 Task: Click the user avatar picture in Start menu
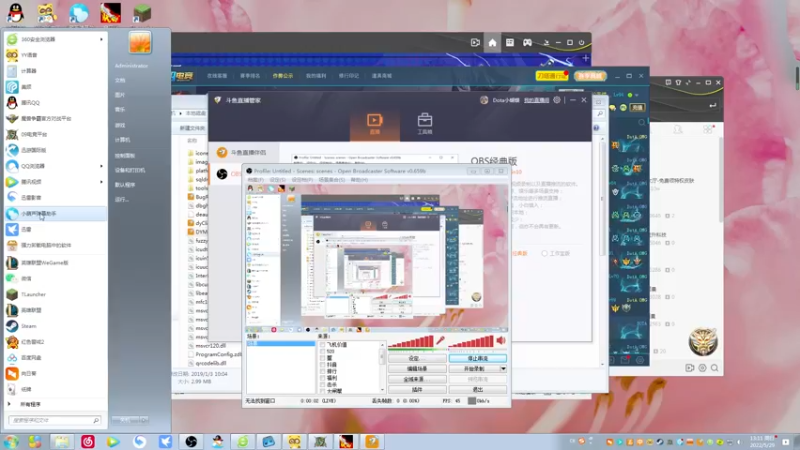pos(140,42)
